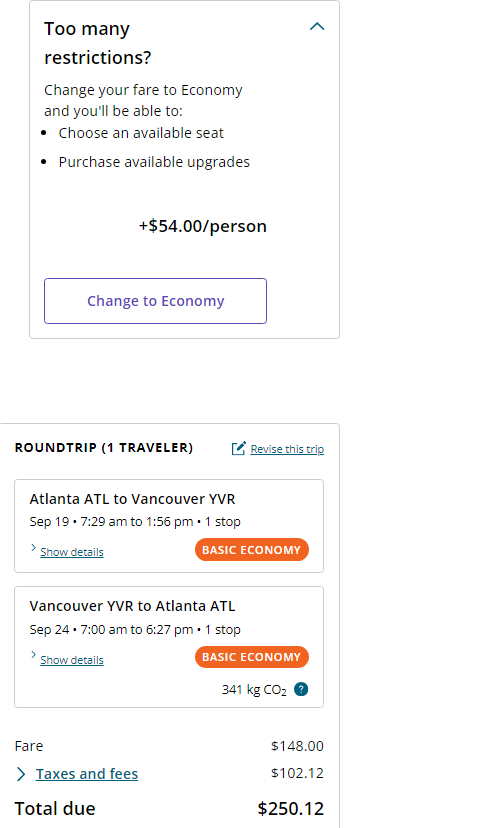Expand the Taxes and fees chevron arrow

21,774
